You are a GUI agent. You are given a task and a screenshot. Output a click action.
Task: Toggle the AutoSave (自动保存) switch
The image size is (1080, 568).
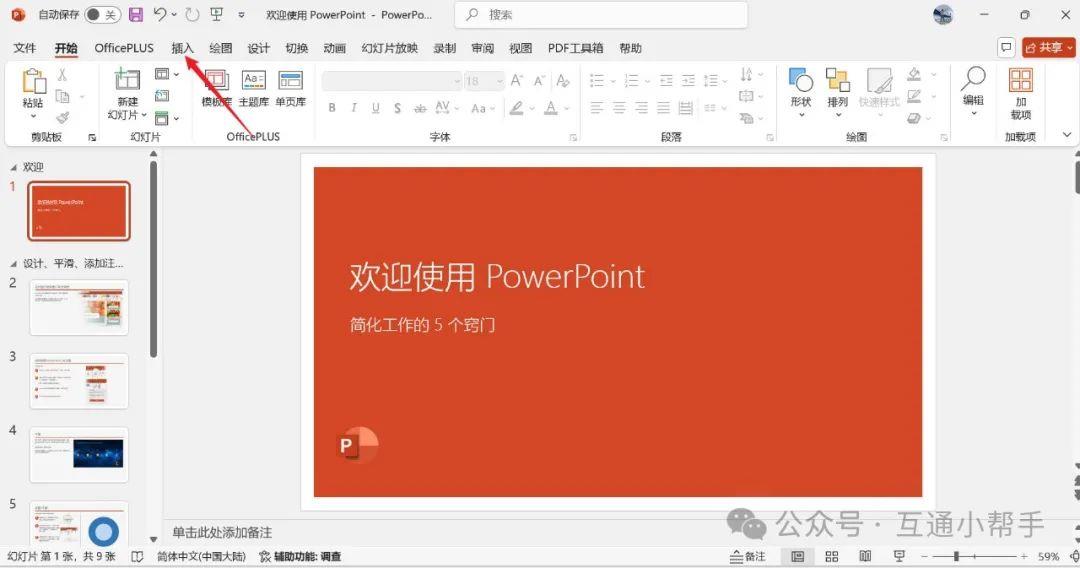[102, 14]
